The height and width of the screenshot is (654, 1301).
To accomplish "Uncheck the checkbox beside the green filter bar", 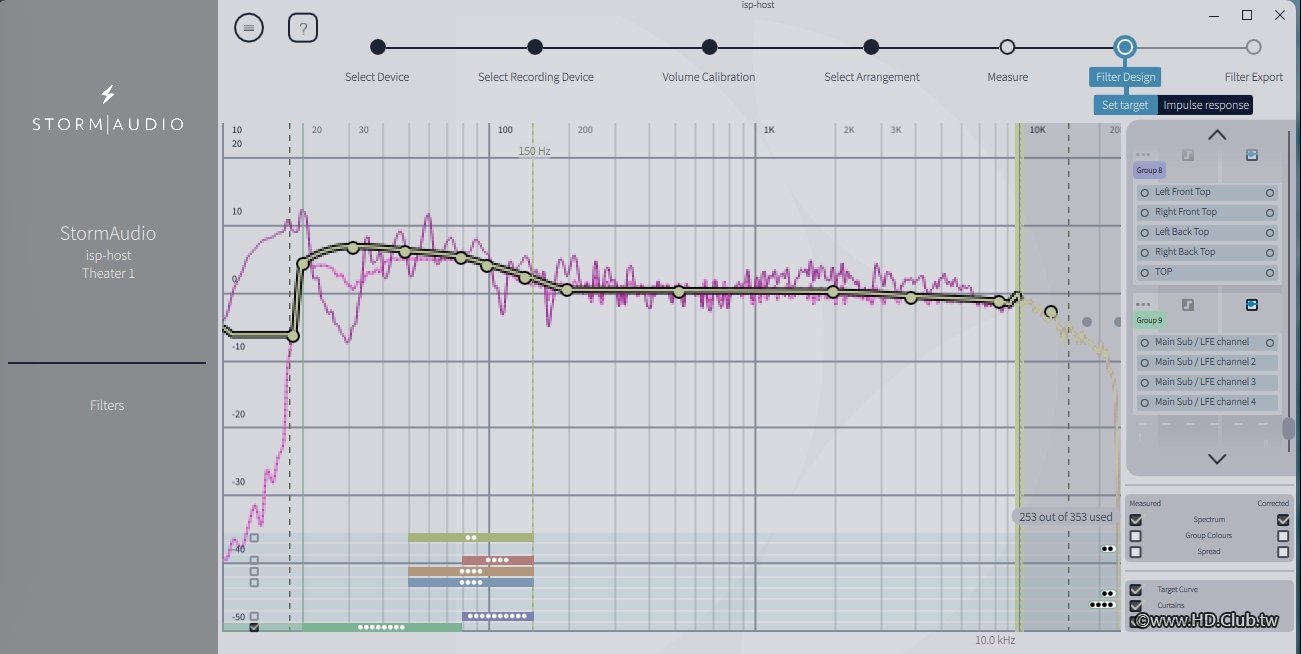I will click(x=254, y=627).
